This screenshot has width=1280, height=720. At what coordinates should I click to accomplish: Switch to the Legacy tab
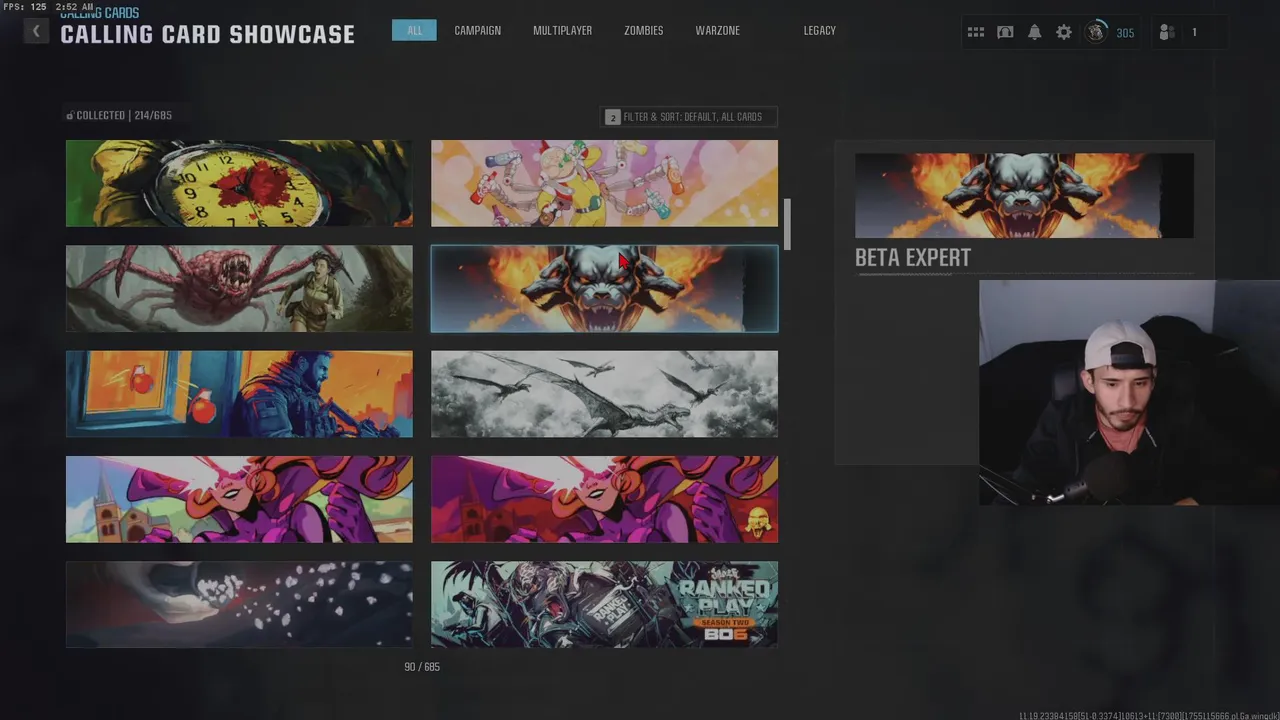[820, 30]
